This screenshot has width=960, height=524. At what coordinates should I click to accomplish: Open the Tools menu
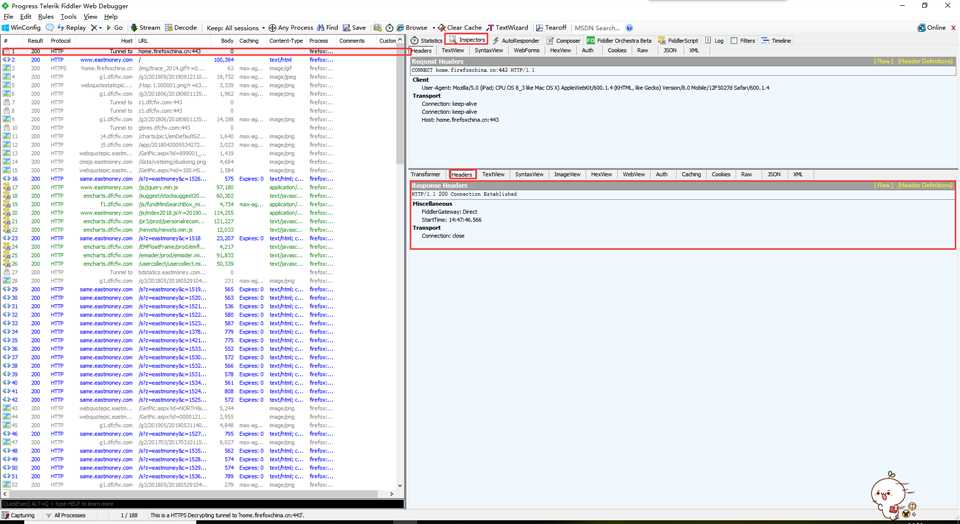click(69, 17)
